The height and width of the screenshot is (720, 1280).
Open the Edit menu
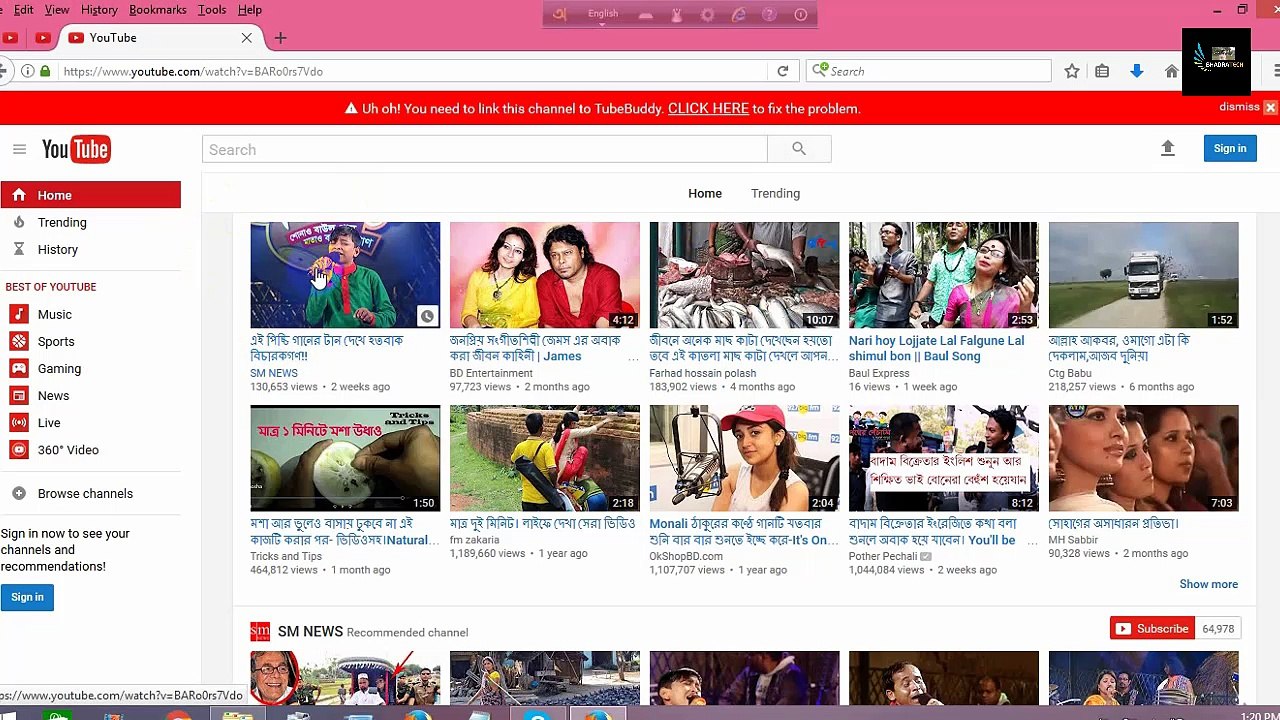[x=23, y=10]
